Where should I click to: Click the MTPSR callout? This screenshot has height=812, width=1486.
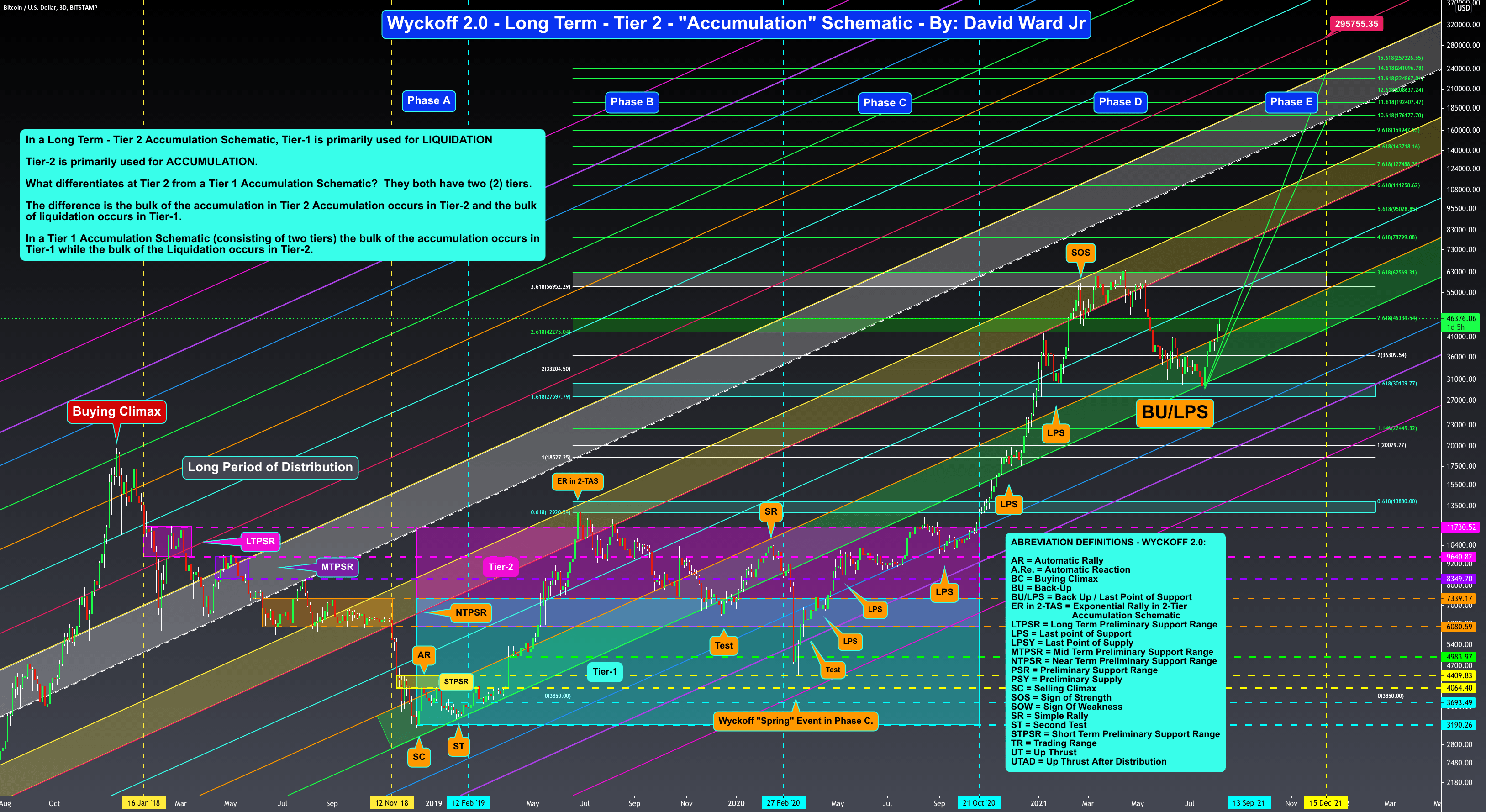[x=337, y=567]
